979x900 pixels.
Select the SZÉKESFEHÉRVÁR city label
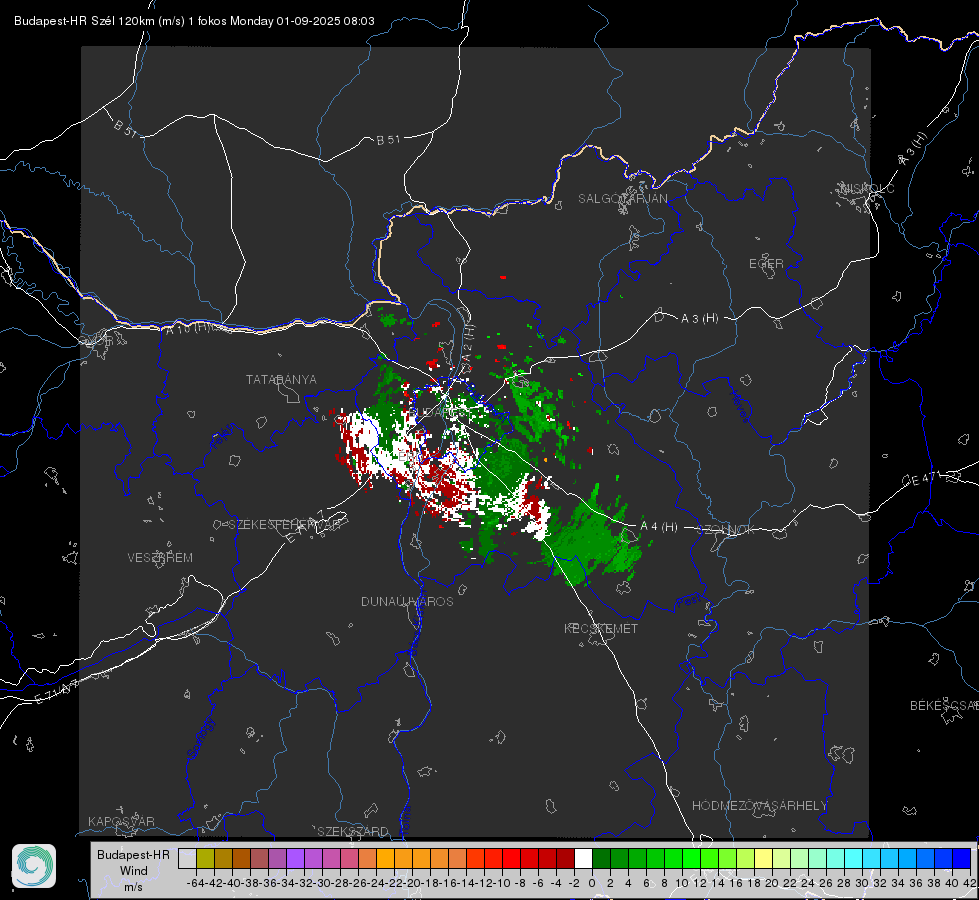point(285,525)
